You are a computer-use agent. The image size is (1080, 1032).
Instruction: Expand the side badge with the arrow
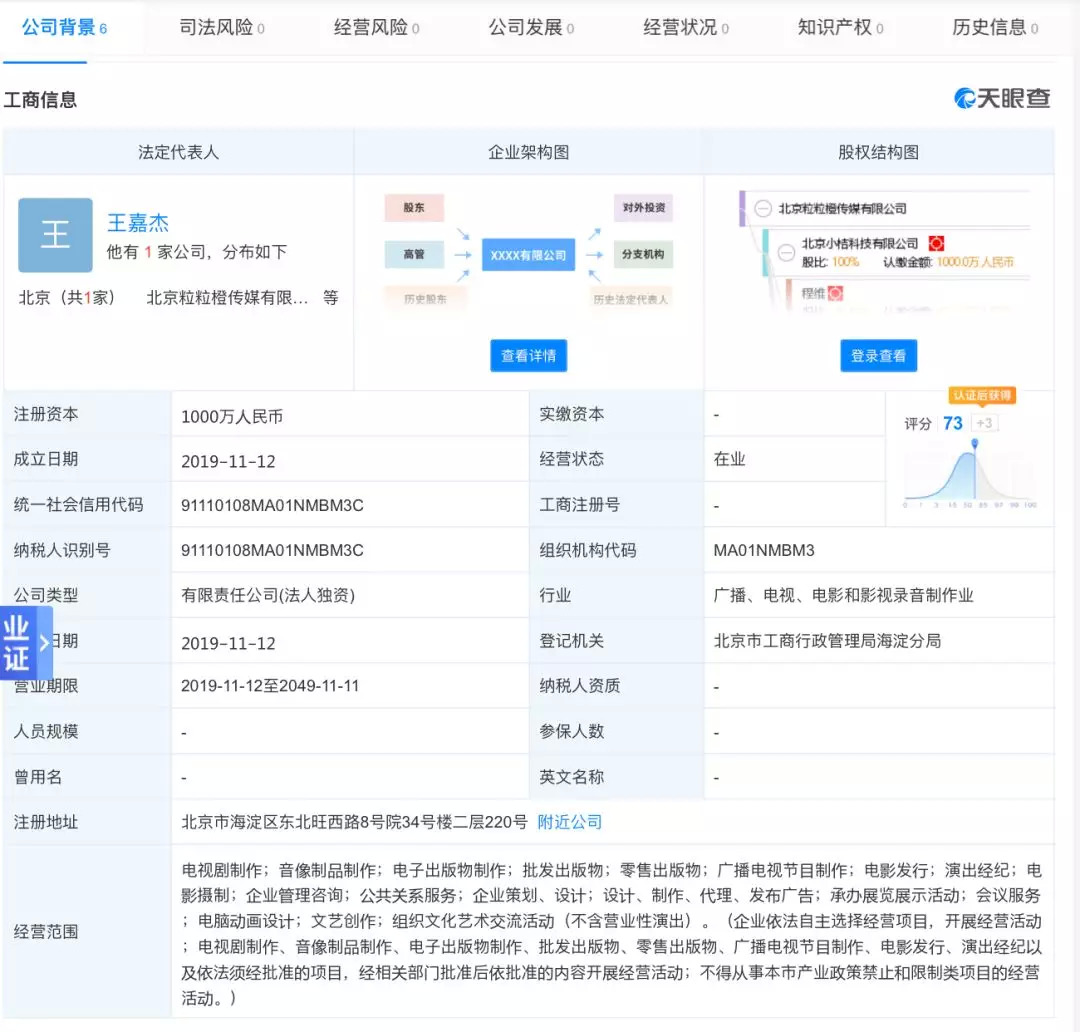(44, 643)
